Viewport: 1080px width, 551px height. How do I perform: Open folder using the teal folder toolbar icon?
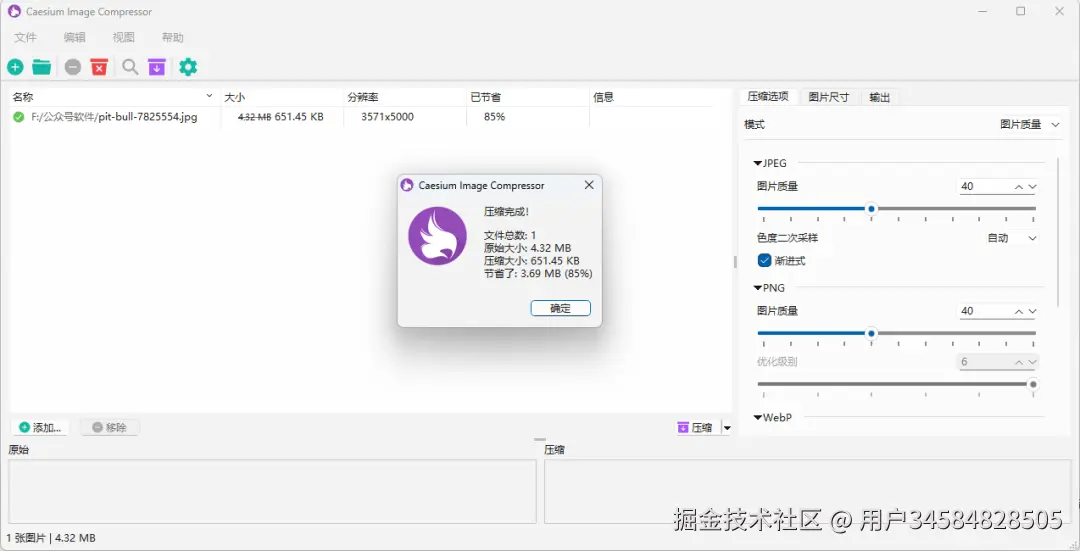pos(41,67)
